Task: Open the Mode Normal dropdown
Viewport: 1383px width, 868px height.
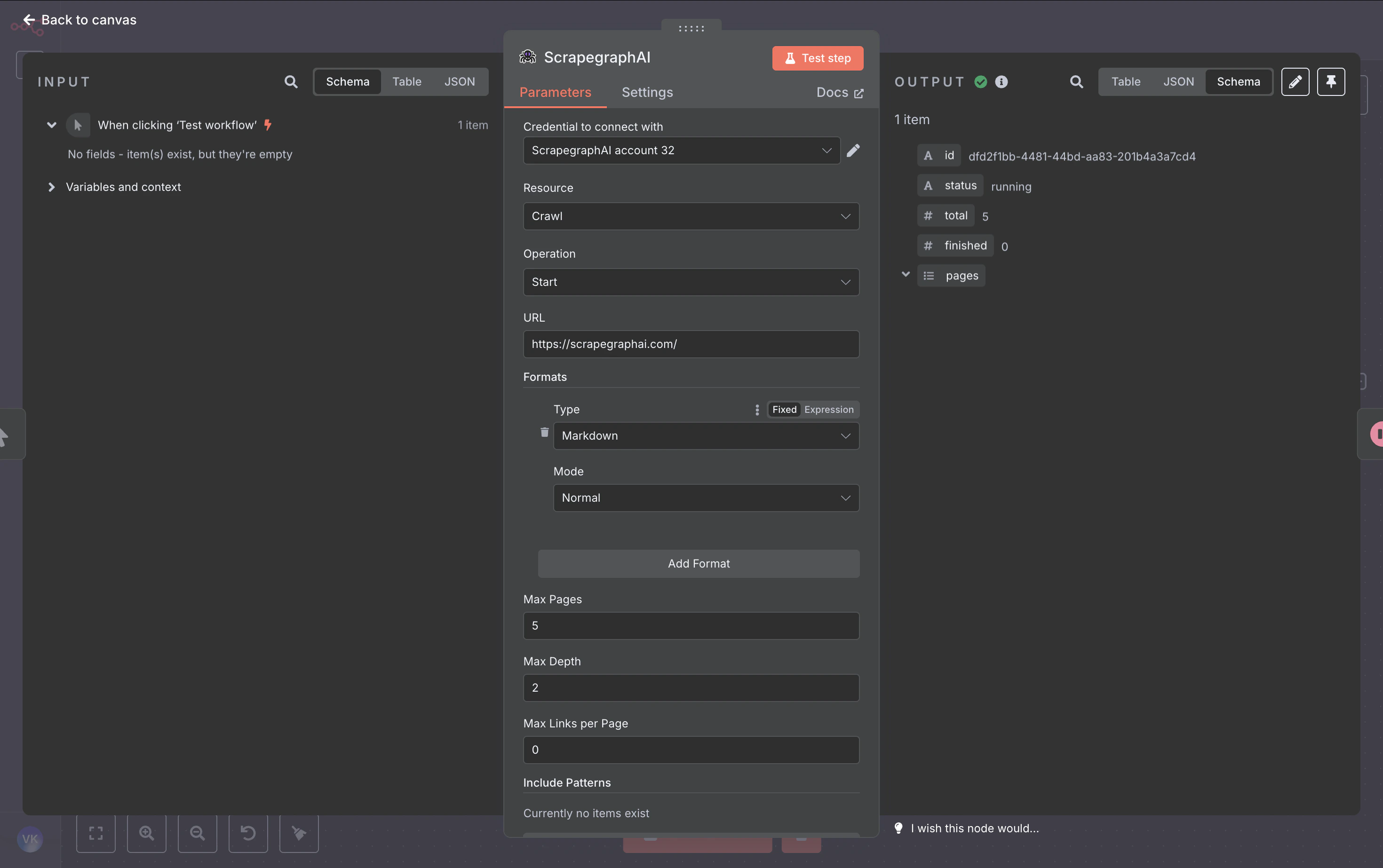Action: pyautogui.click(x=706, y=498)
